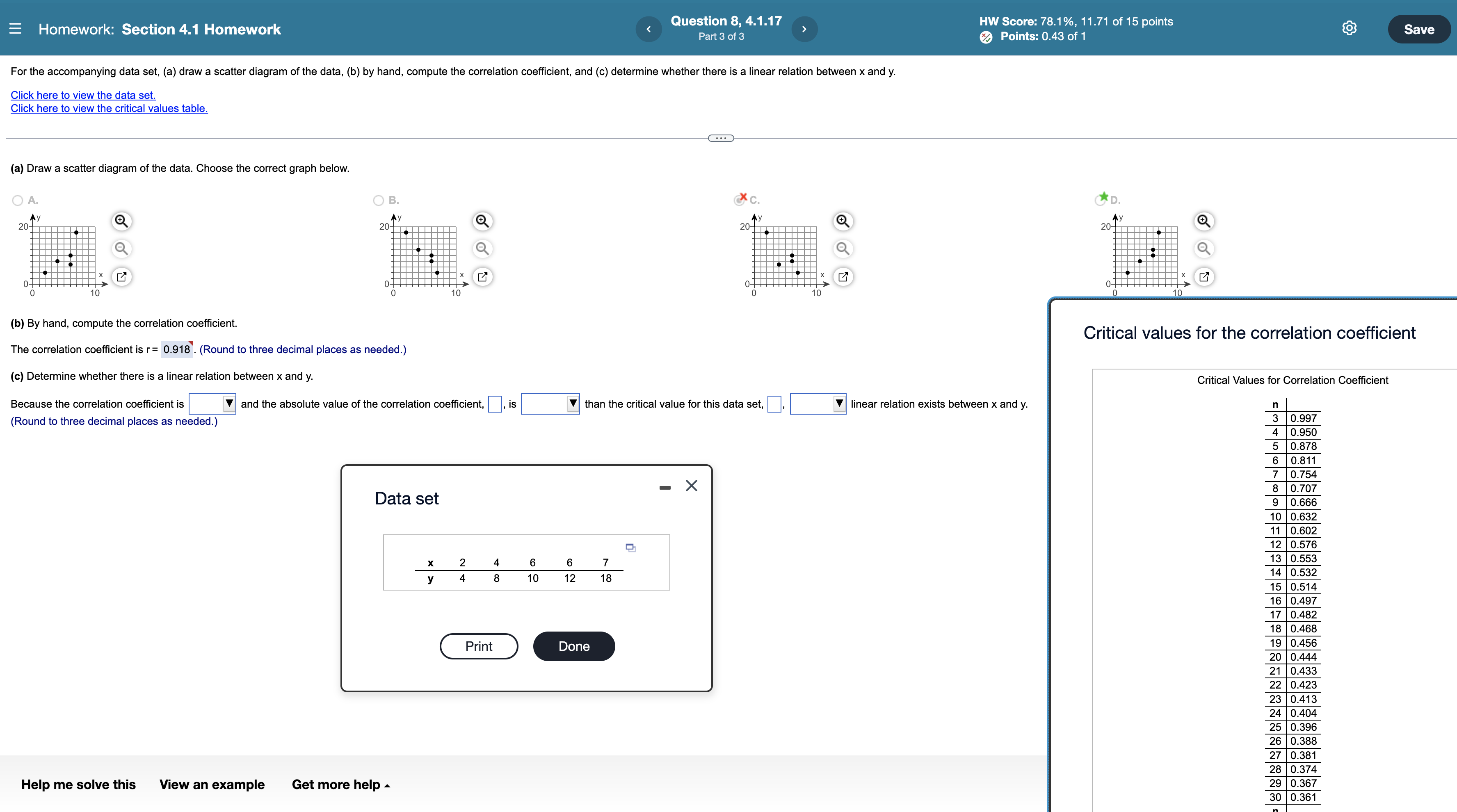Screen dimensions: 1457x812
Task: Go to previous question arrow
Action: coord(649,29)
